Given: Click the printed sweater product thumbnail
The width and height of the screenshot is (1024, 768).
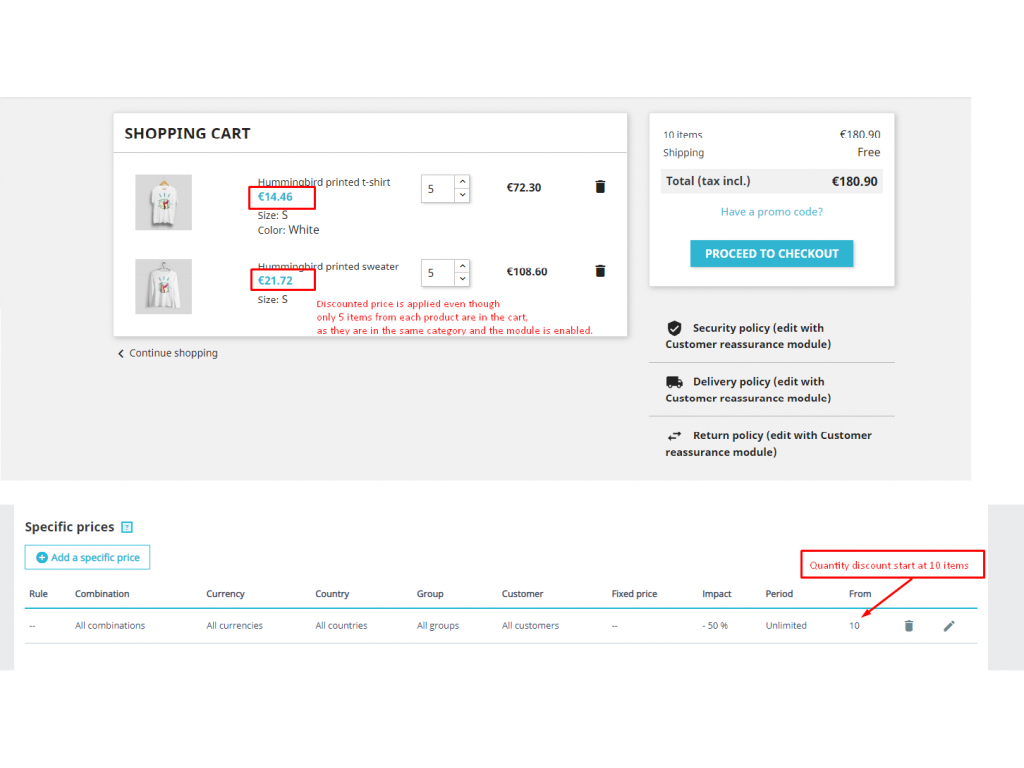Looking at the screenshot, I should pos(163,287).
